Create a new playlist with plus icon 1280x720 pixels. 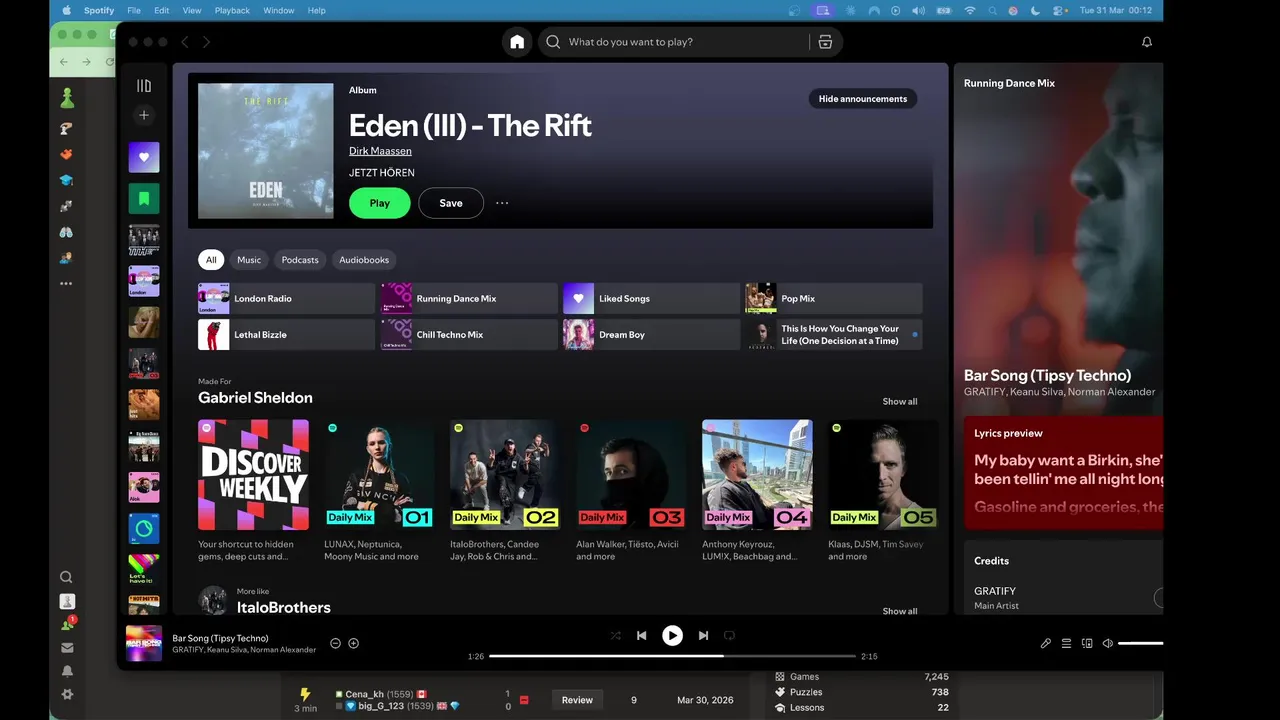(144, 115)
